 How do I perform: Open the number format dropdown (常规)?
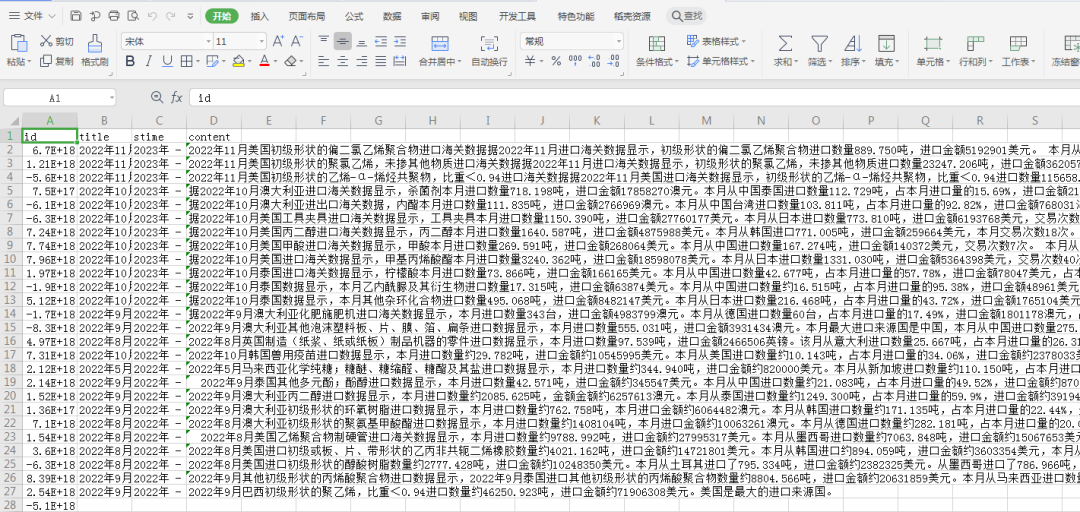(619, 42)
